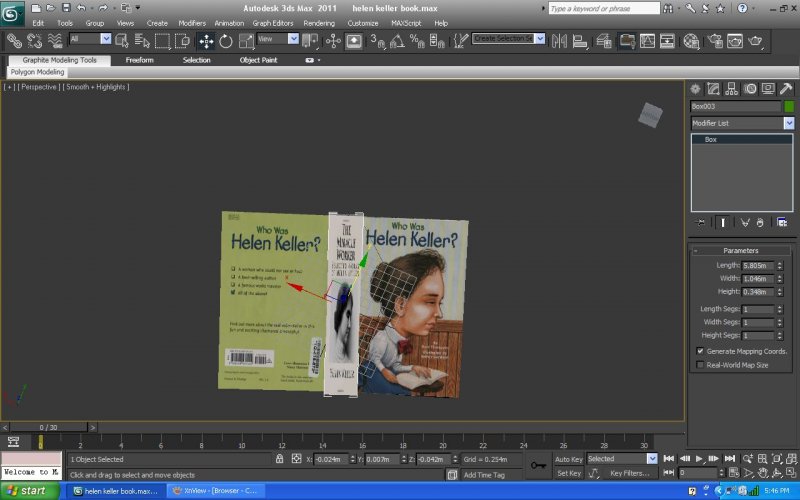Click Add Time Tag
Screen dimensions: 800x500
[x=484, y=475]
